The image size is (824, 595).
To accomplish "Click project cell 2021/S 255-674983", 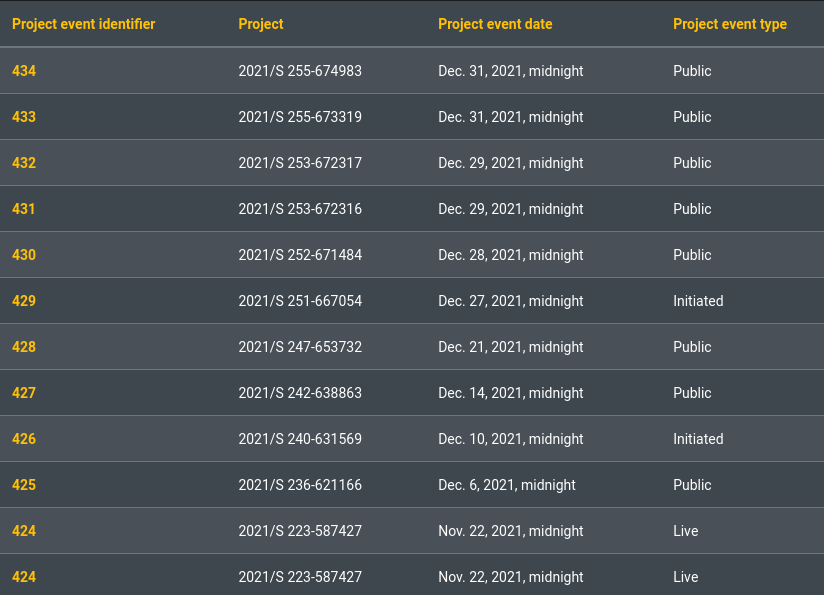I will pos(300,71).
